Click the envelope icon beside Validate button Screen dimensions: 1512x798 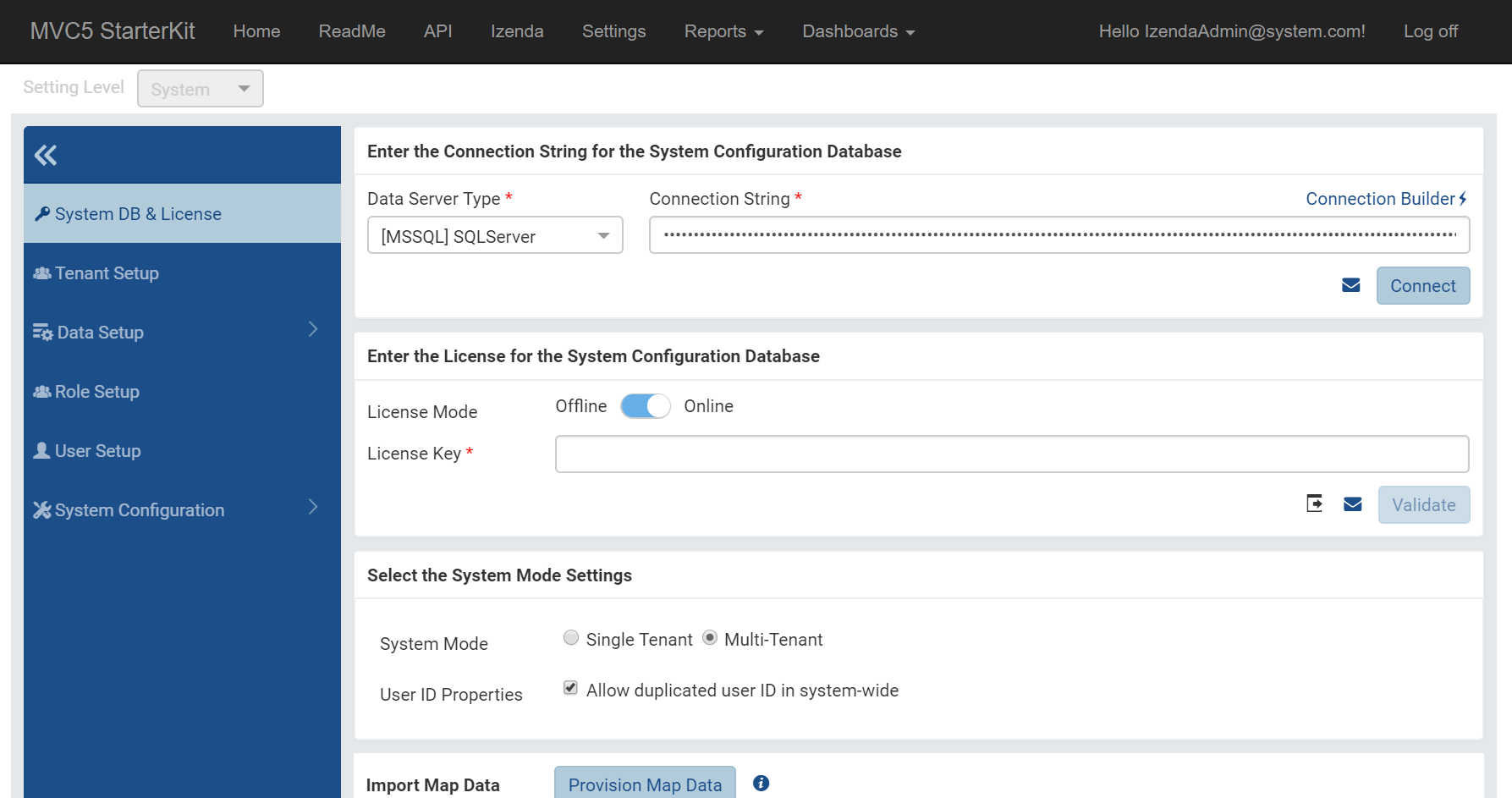coord(1353,504)
